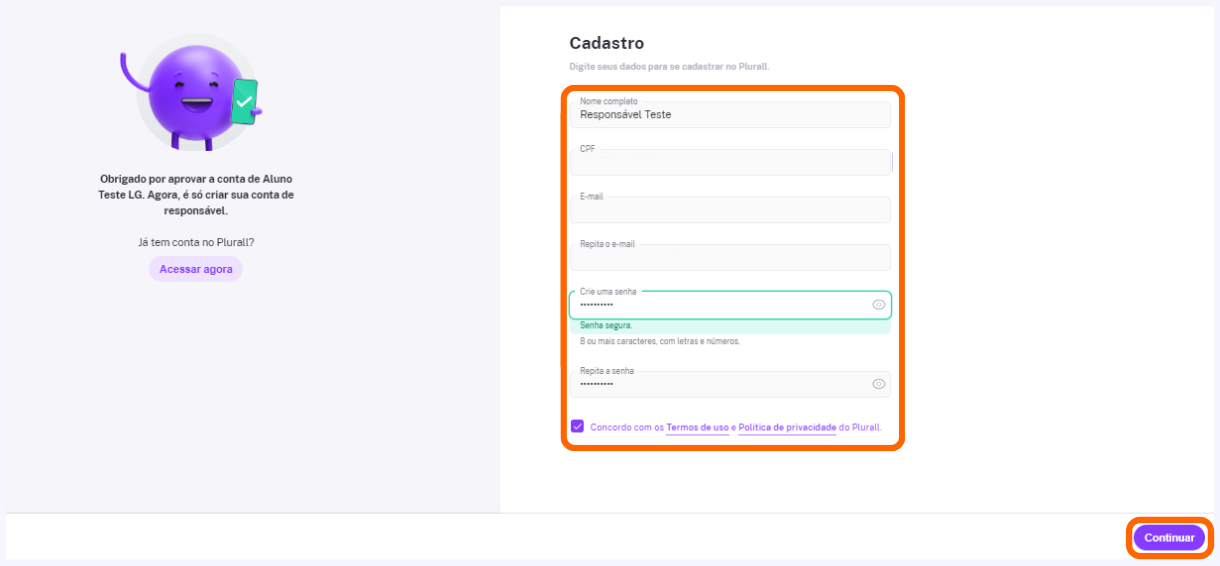Click the 'Acessar agora' button
1220x566 pixels.
[x=196, y=269]
